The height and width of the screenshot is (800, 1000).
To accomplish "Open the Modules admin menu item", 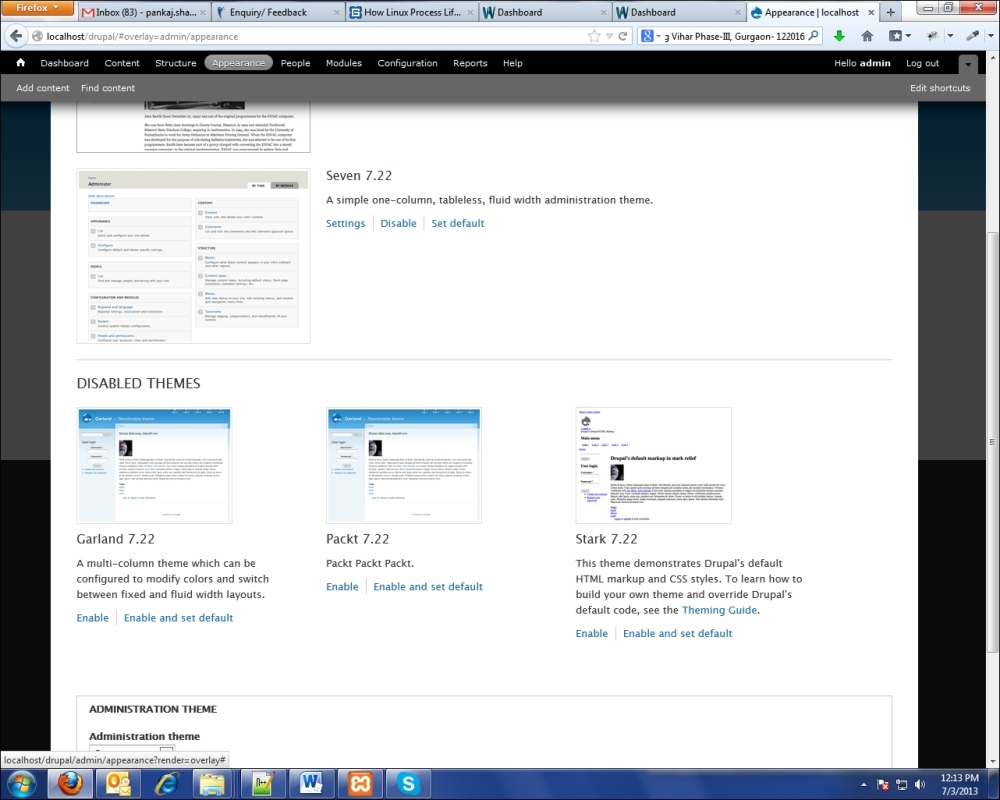I will pyautogui.click(x=344, y=63).
